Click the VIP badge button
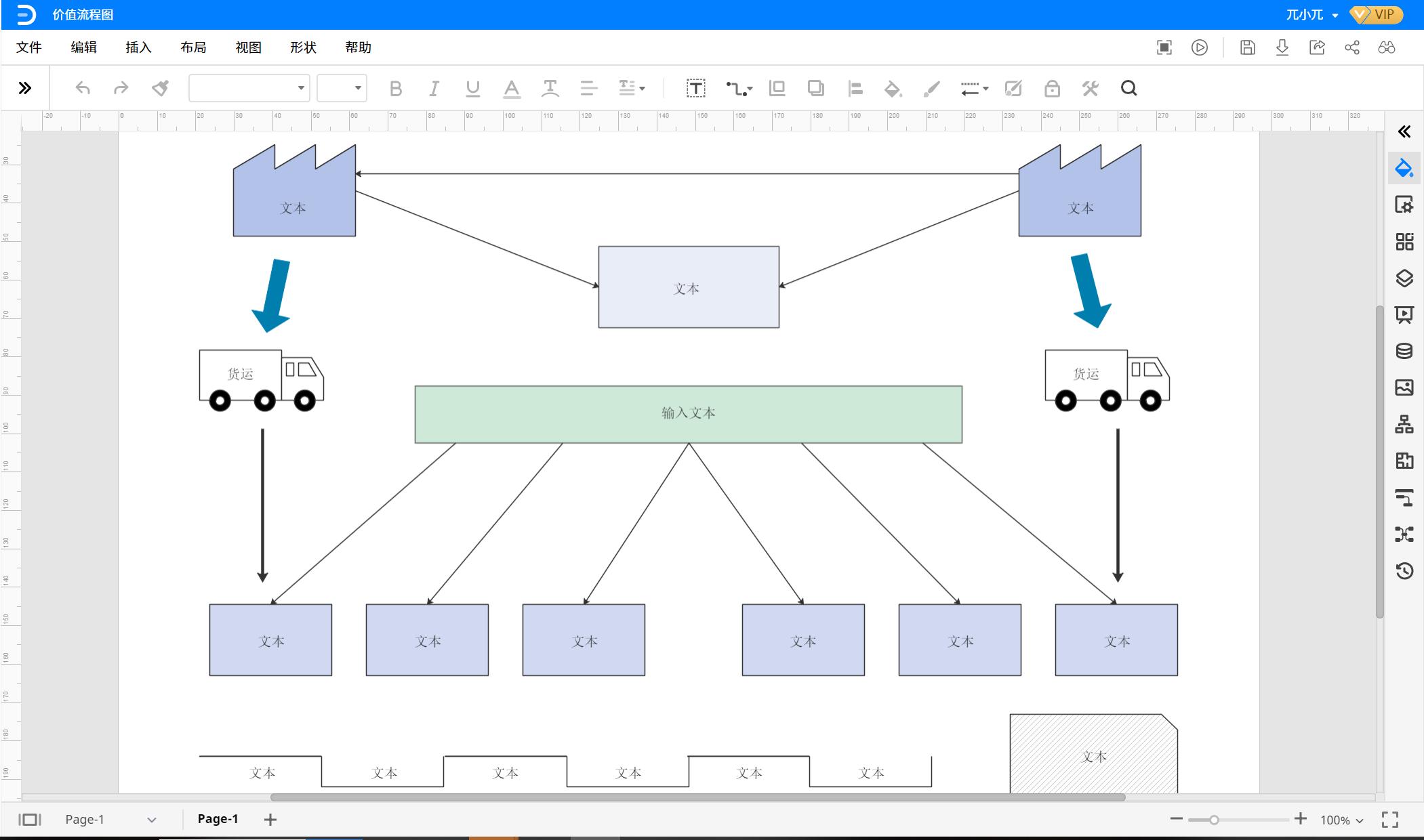The image size is (1424, 840). pos(1378,14)
